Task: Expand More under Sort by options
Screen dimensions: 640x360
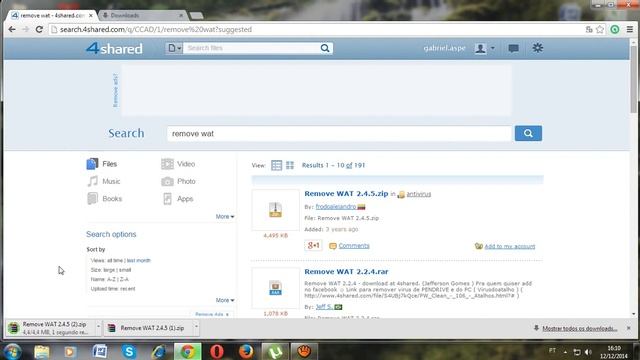Action: point(225,300)
